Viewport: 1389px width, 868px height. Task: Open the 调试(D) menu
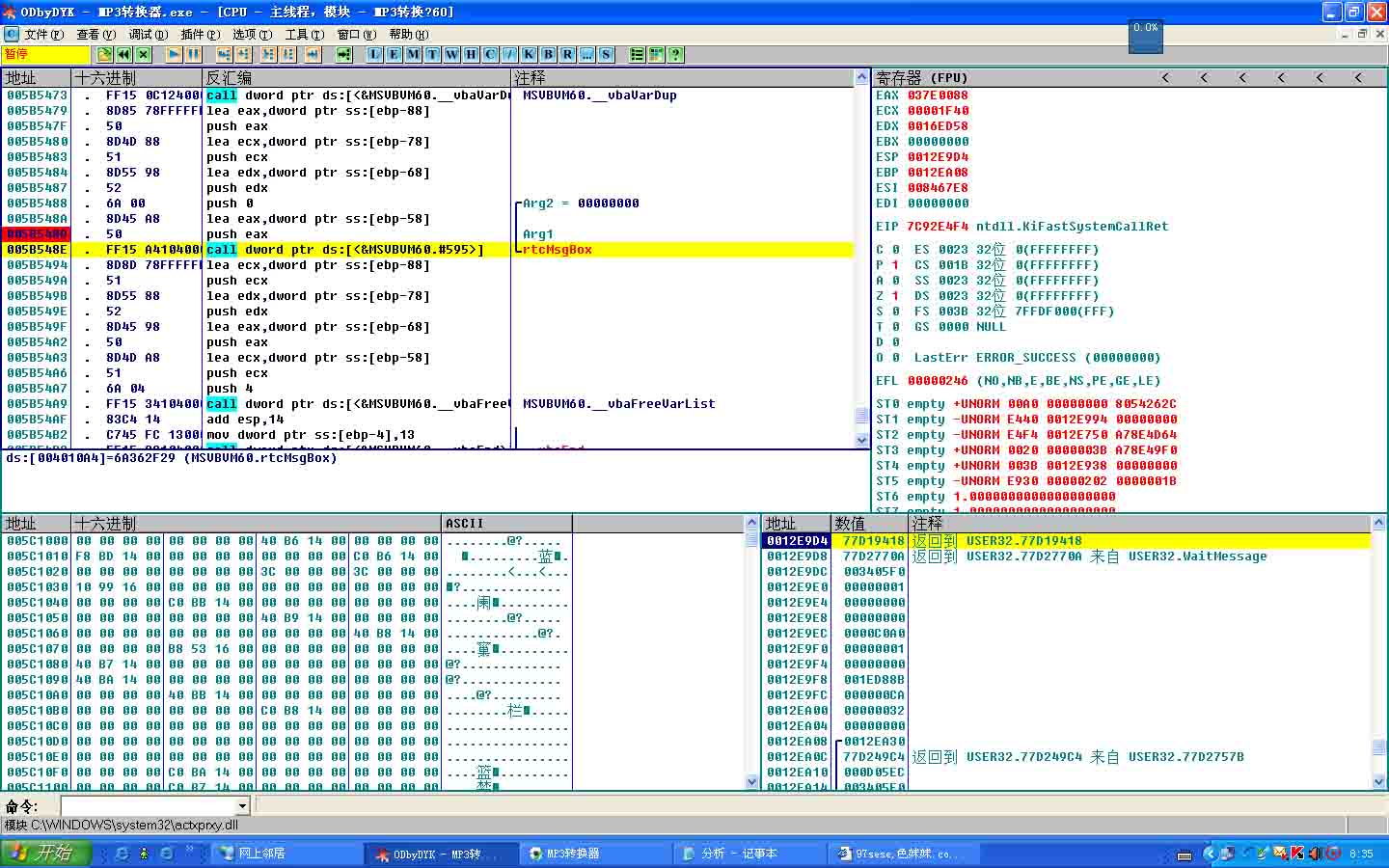pyautogui.click(x=148, y=35)
